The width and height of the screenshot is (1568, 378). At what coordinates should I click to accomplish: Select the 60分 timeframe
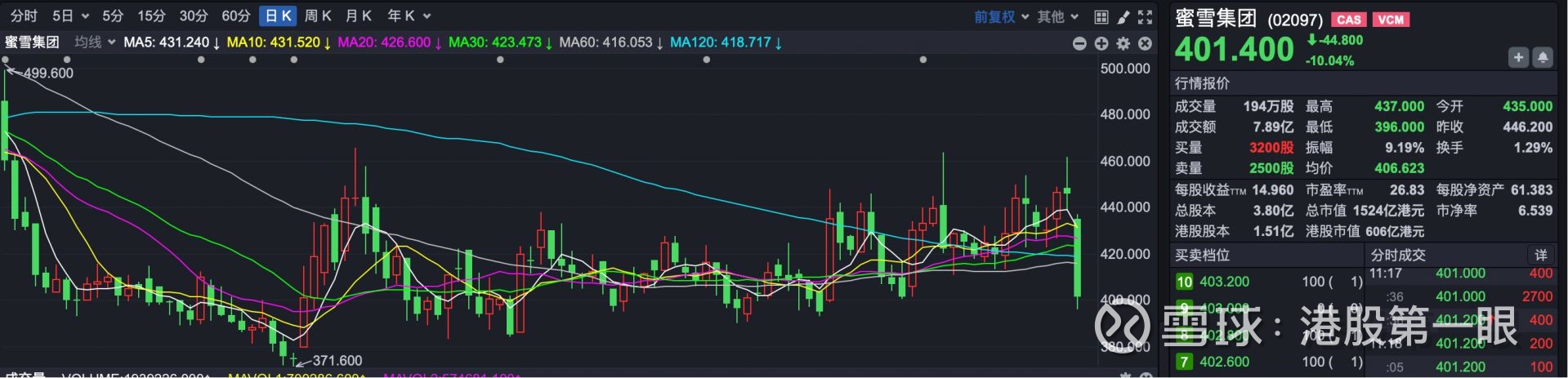(236, 16)
